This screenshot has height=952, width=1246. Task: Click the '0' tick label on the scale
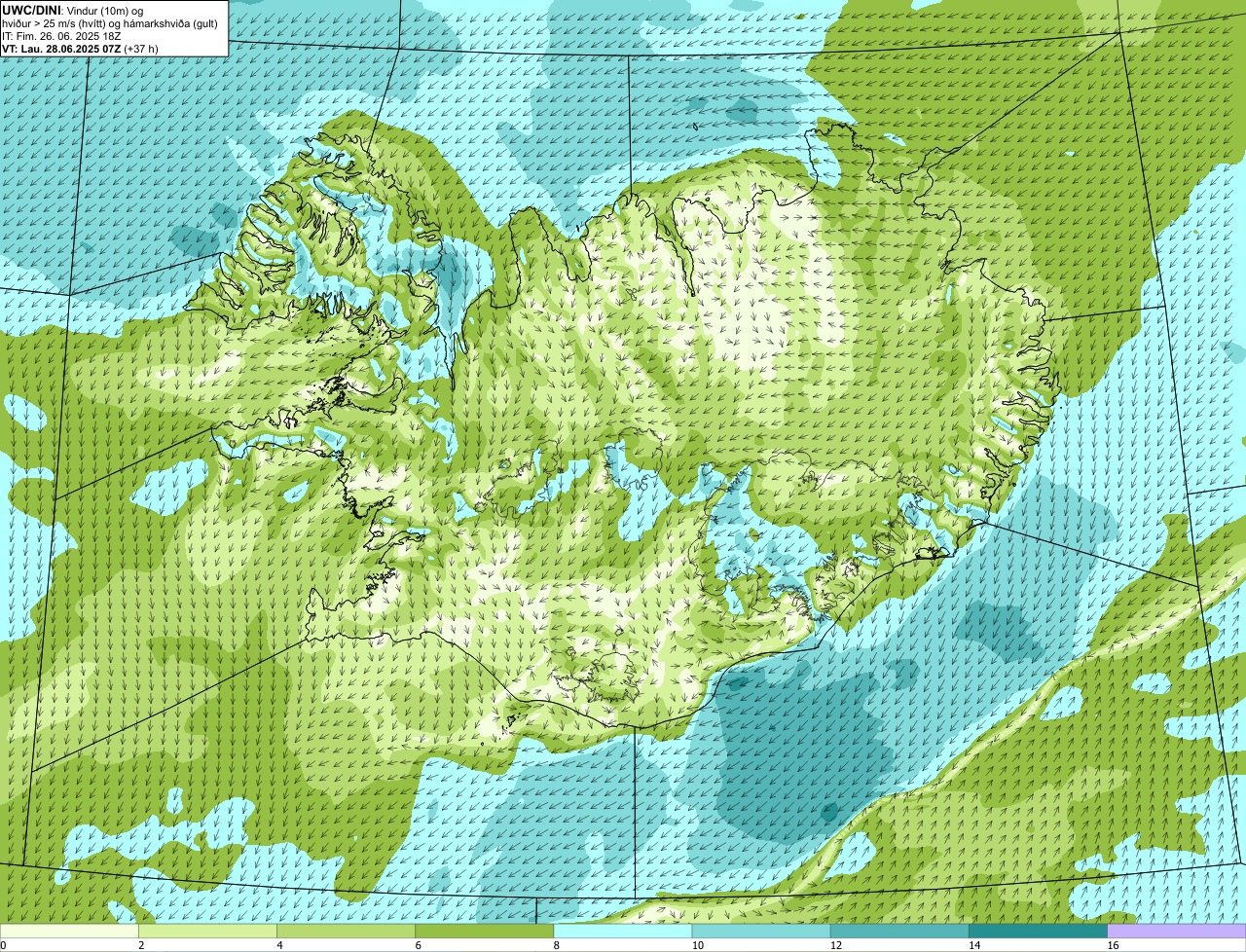3,945
